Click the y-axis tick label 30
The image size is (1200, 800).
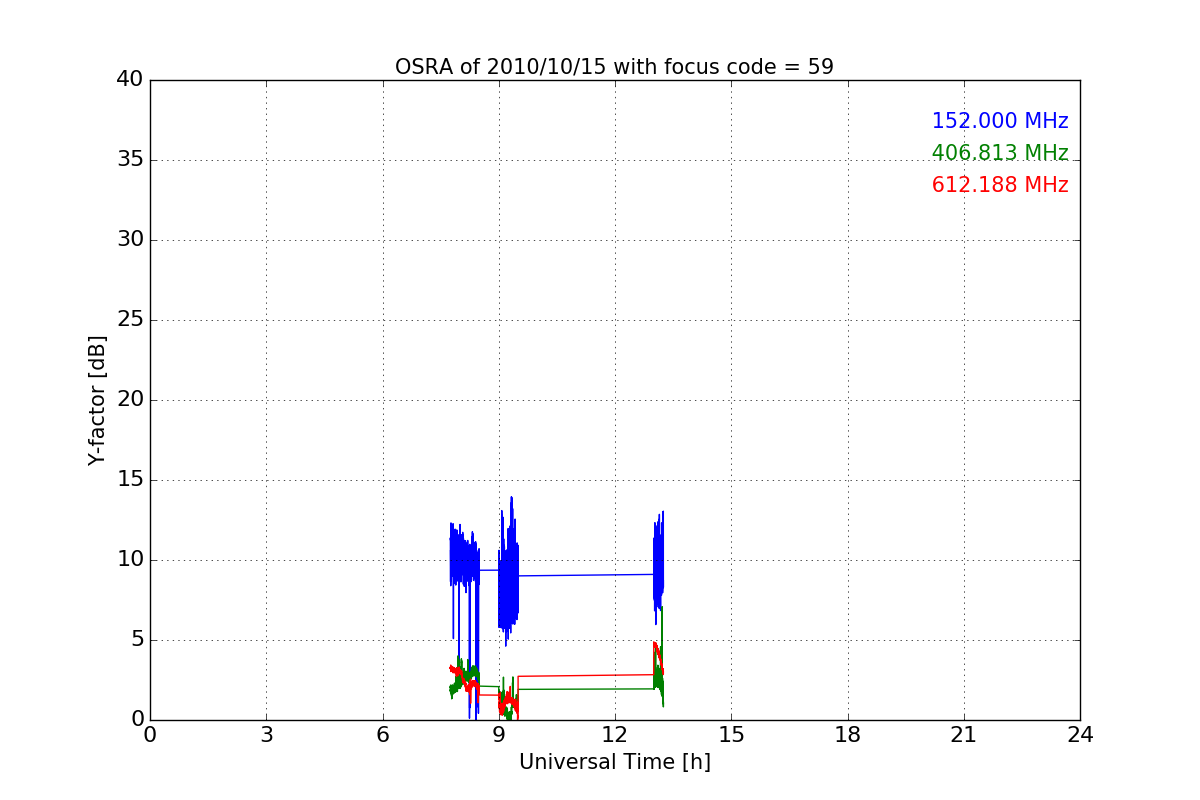pos(130,240)
